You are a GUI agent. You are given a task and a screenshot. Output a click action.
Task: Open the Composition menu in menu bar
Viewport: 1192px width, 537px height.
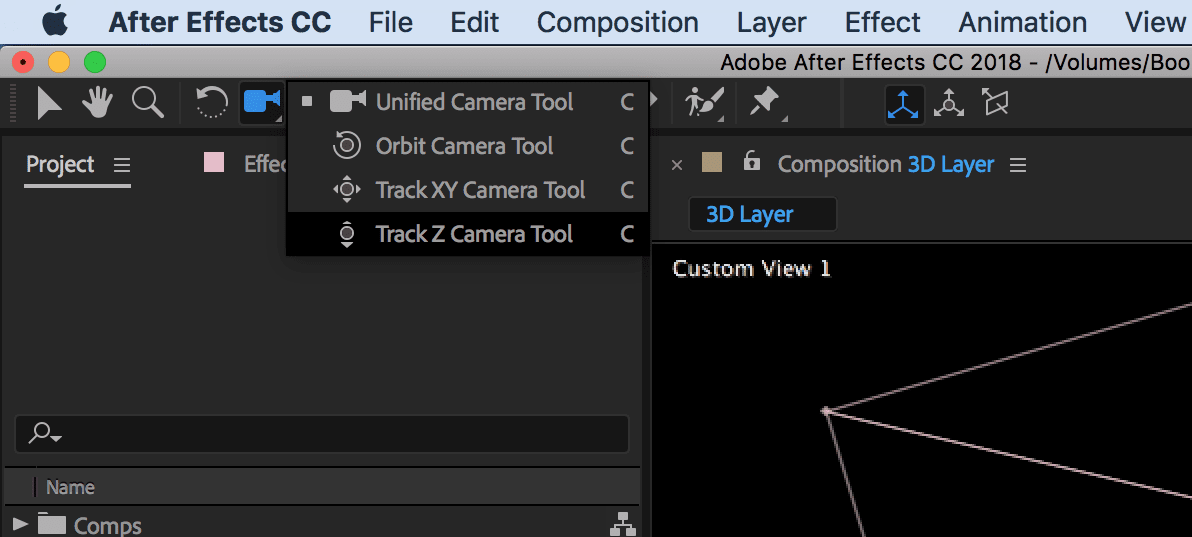[617, 23]
